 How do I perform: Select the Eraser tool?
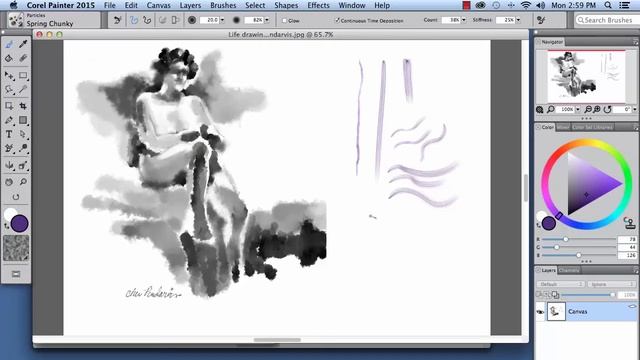click(x=23, y=58)
